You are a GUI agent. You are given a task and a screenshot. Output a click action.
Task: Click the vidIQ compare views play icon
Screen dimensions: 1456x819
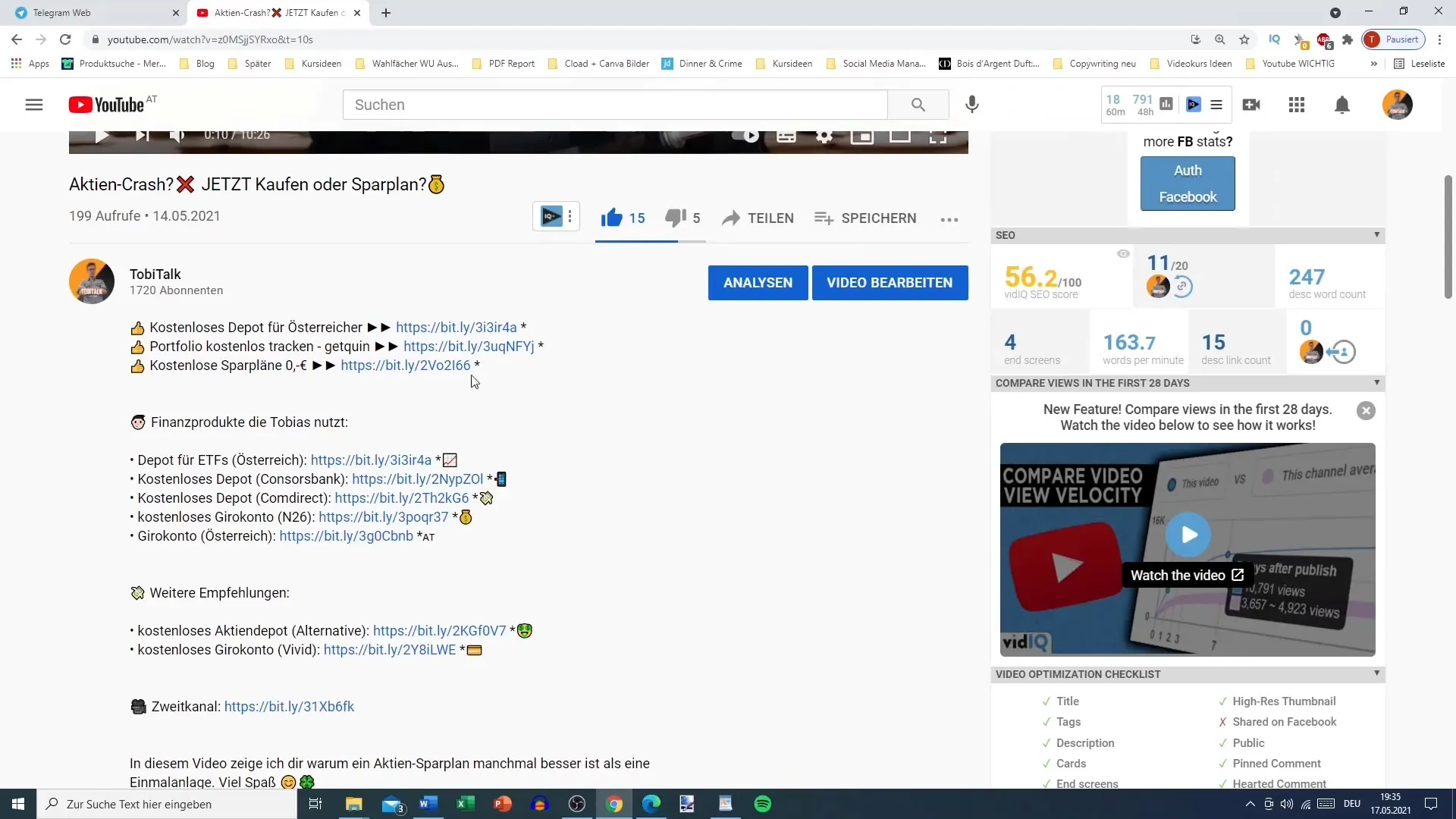click(1192, 535)
